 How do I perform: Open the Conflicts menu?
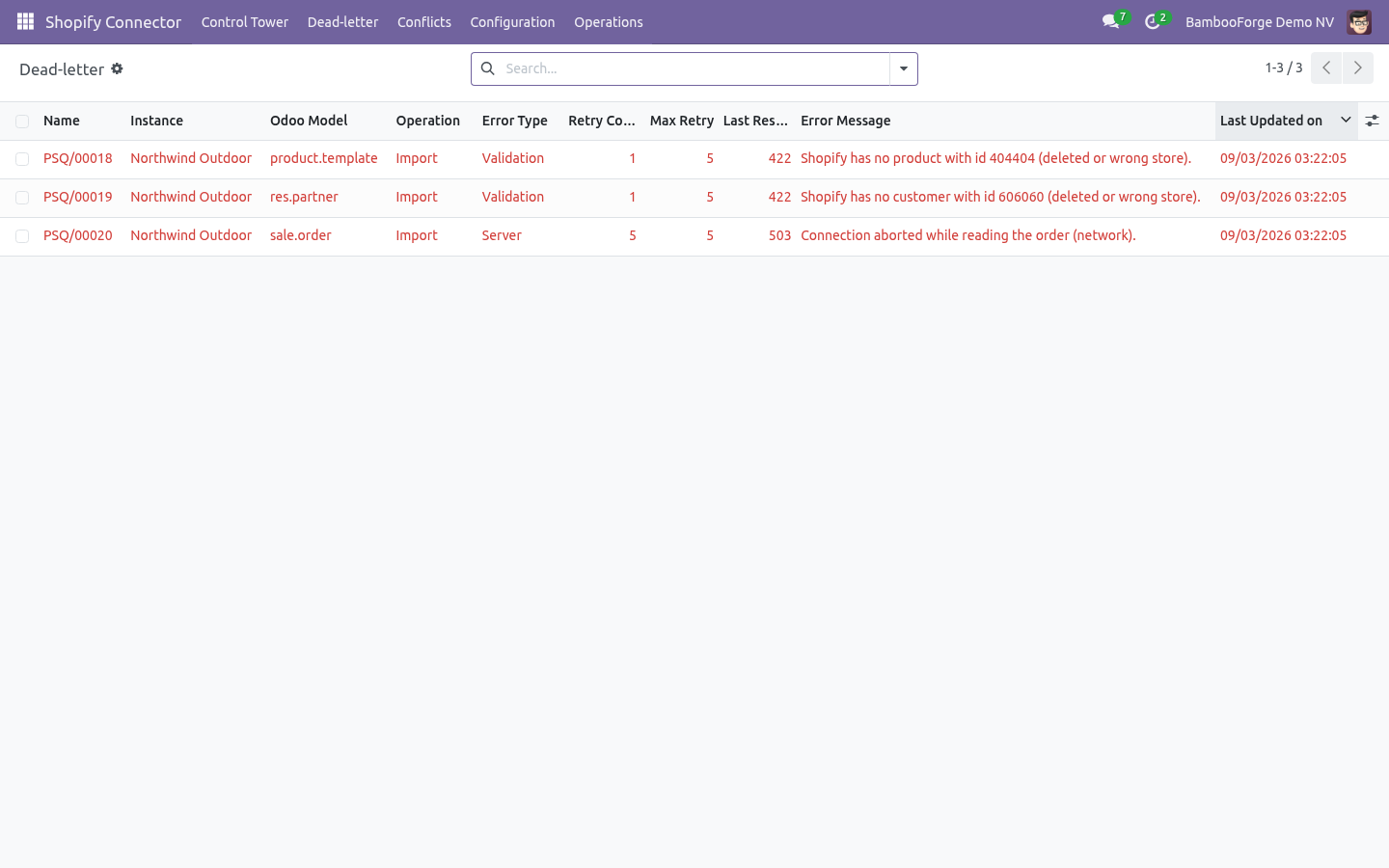pyautogui.click(x=424, y=21)
